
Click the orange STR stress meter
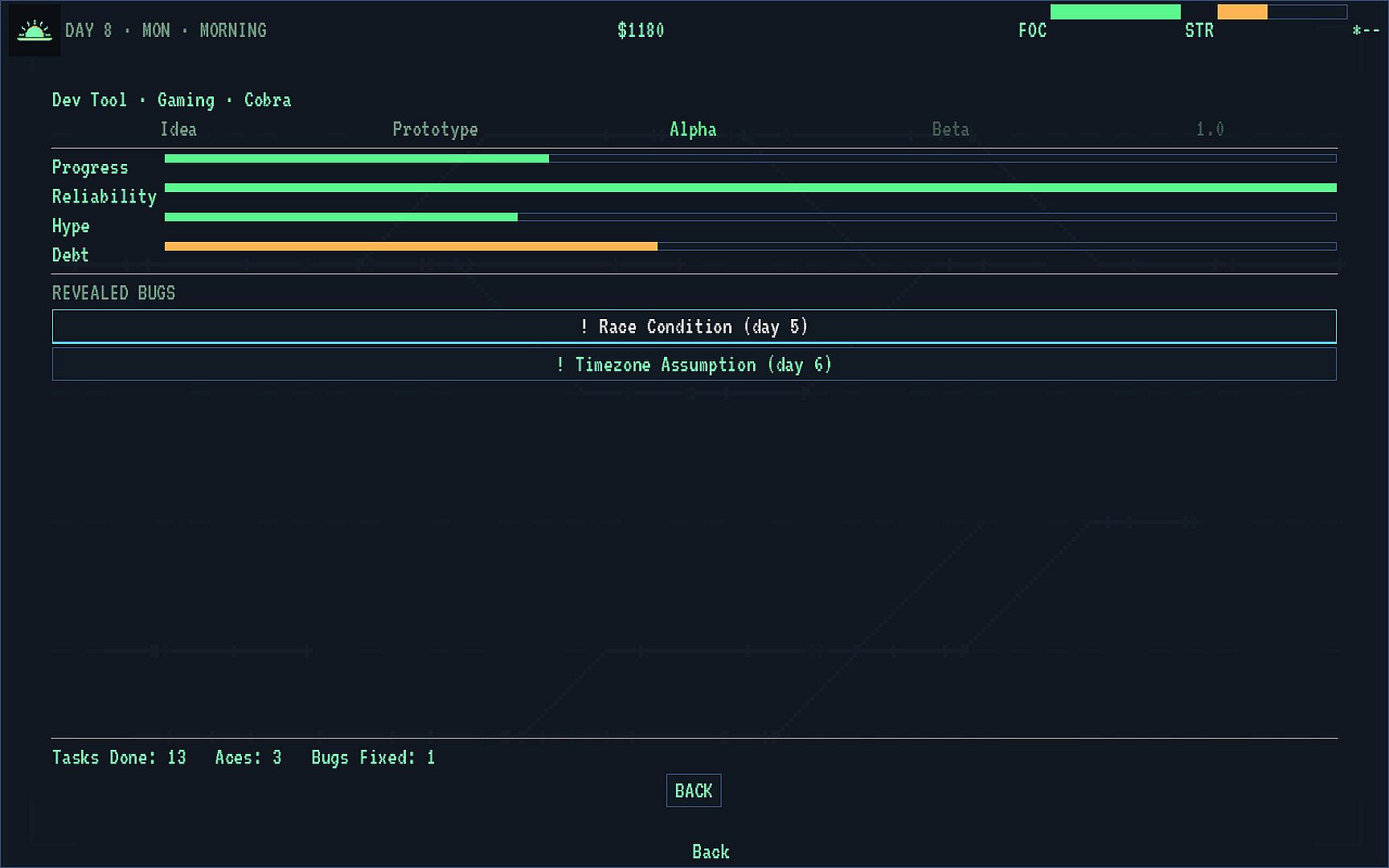point(1282,12)
